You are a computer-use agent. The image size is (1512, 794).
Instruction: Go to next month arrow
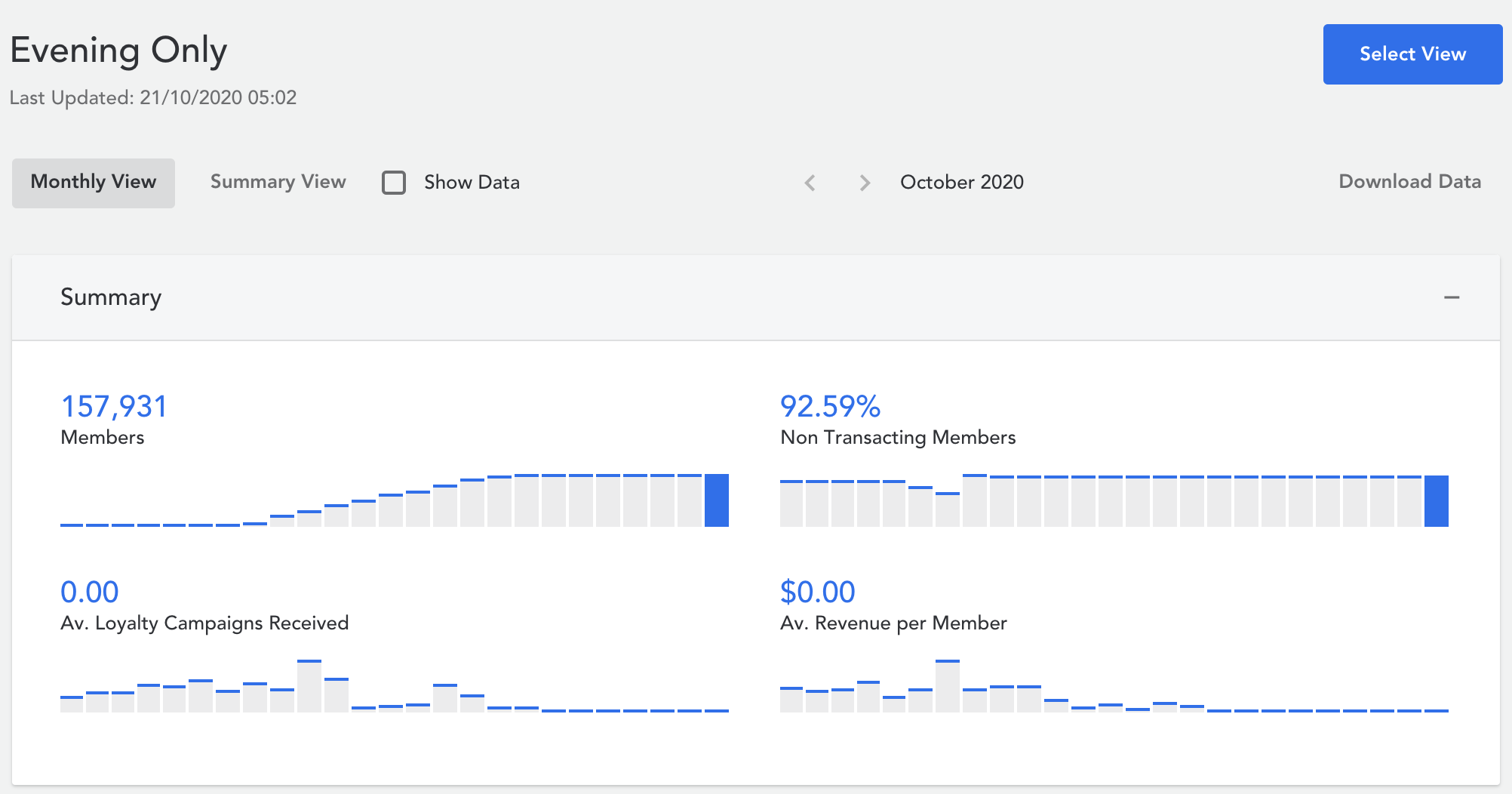coord(865,183)
